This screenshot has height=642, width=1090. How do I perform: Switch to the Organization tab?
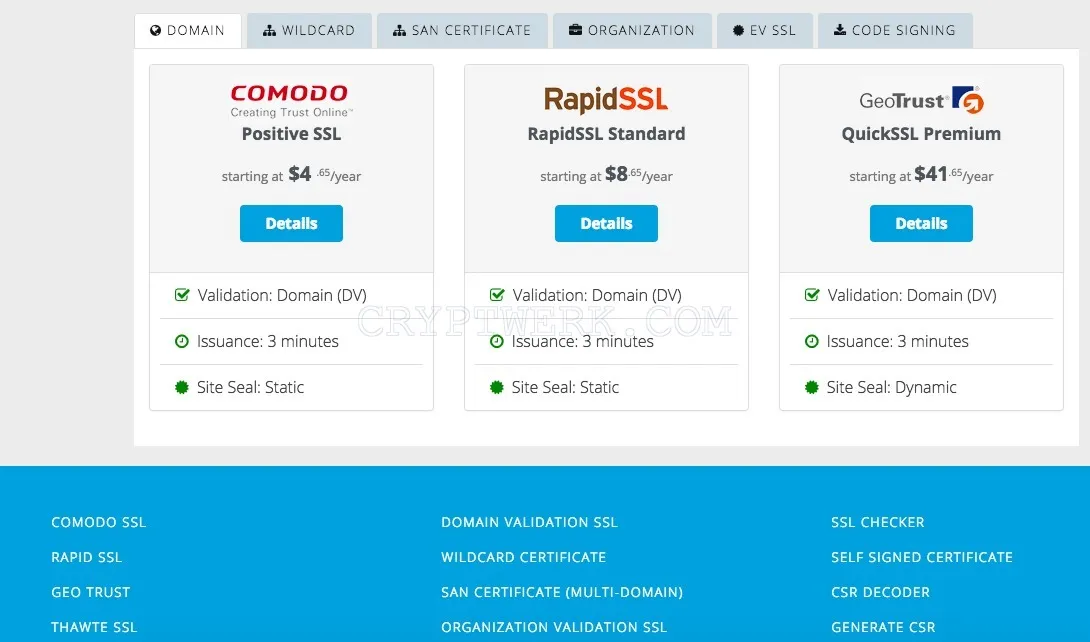click(x=632, y=31)
